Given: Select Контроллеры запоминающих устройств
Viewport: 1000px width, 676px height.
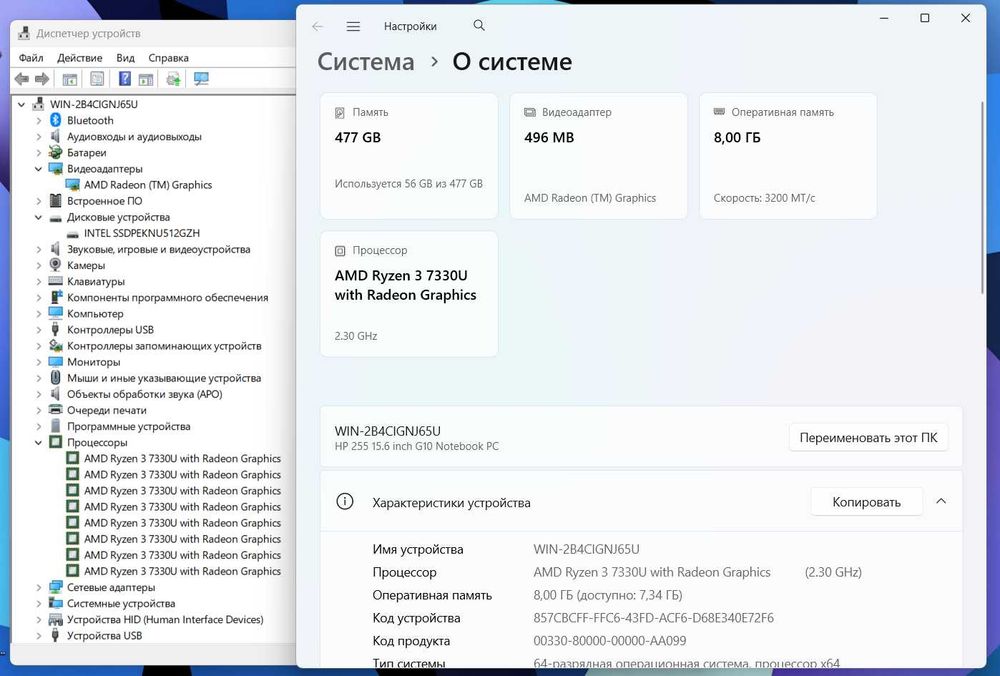Looking at the screenshot, I should [164, 345].
